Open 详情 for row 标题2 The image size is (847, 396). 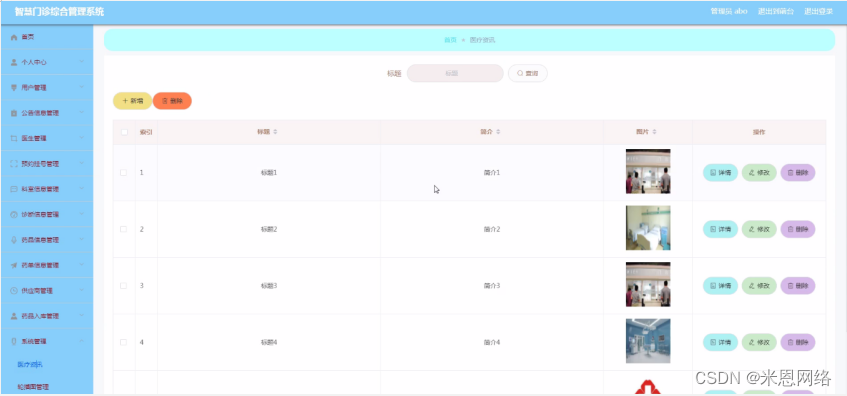click(x=720, y=229)
